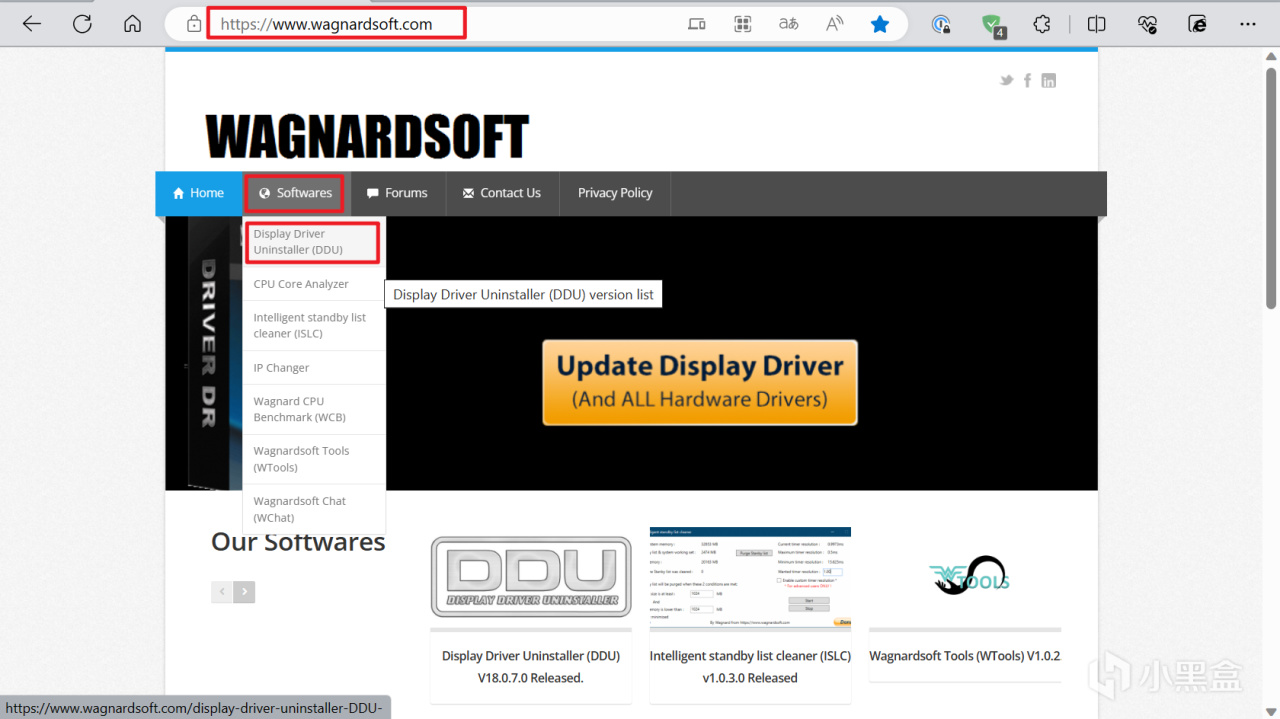The image size is (1280, 719).
Task: Open Browser essentials heart icon
Action: click(1147, 24)
